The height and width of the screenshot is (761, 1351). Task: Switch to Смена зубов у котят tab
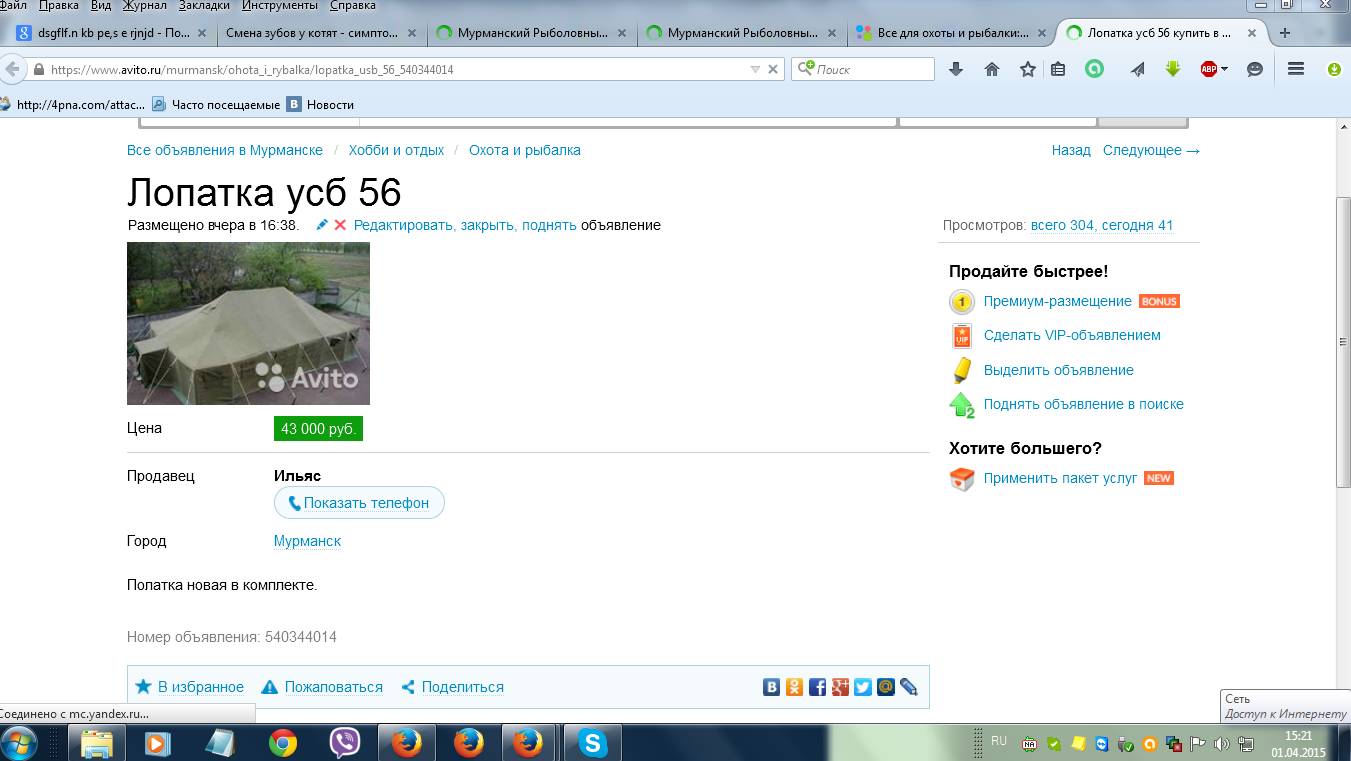tap(312, 33)
